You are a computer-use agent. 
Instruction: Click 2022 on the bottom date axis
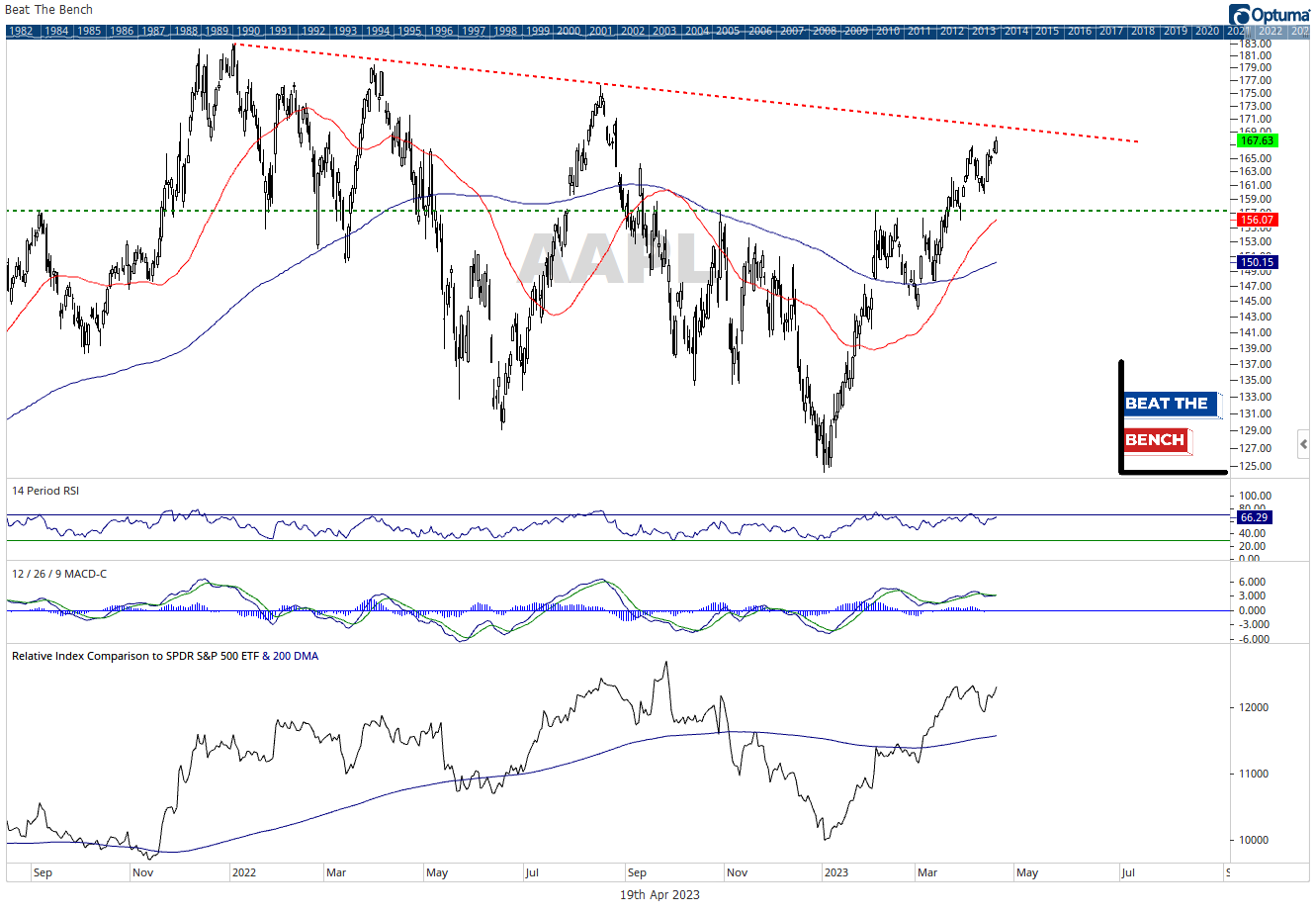[x=243, y=872]
